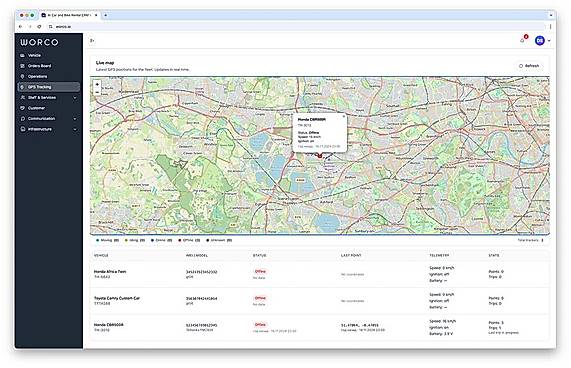
Task: Click Offline badge in Honda CBR500R row
Action: pos(260,325)
